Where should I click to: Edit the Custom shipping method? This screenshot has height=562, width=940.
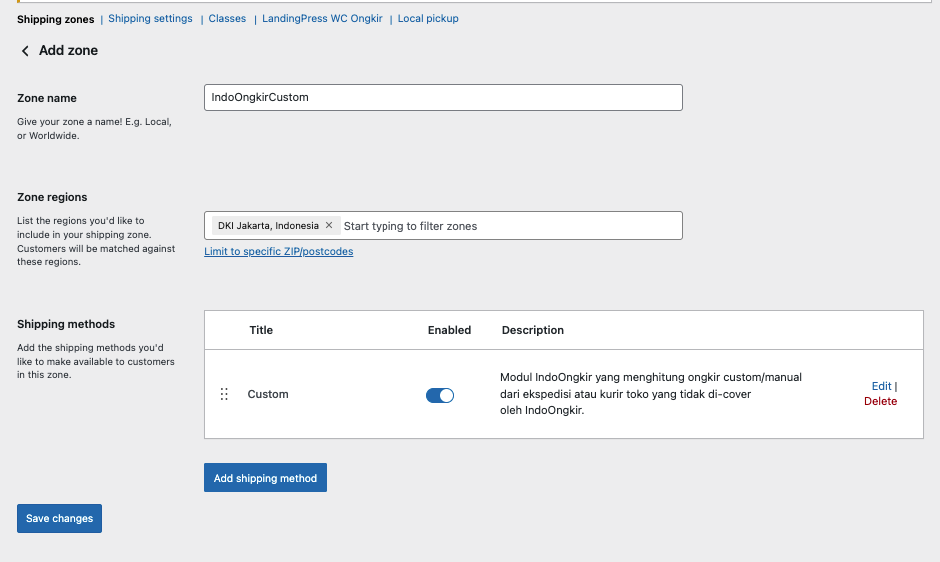coord(881,386)
